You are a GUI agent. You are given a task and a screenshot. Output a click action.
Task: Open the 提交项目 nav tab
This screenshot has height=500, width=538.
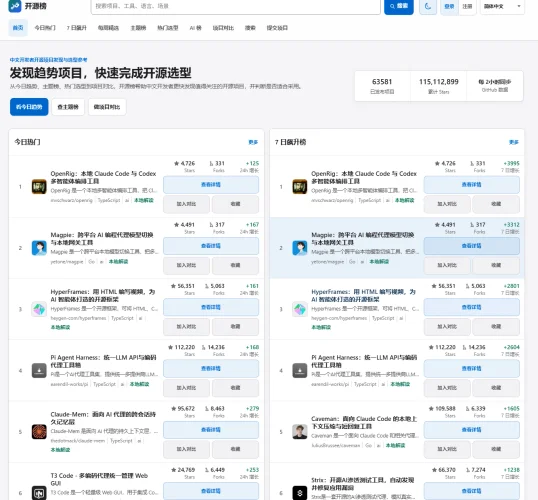click(x=277, y=28)
